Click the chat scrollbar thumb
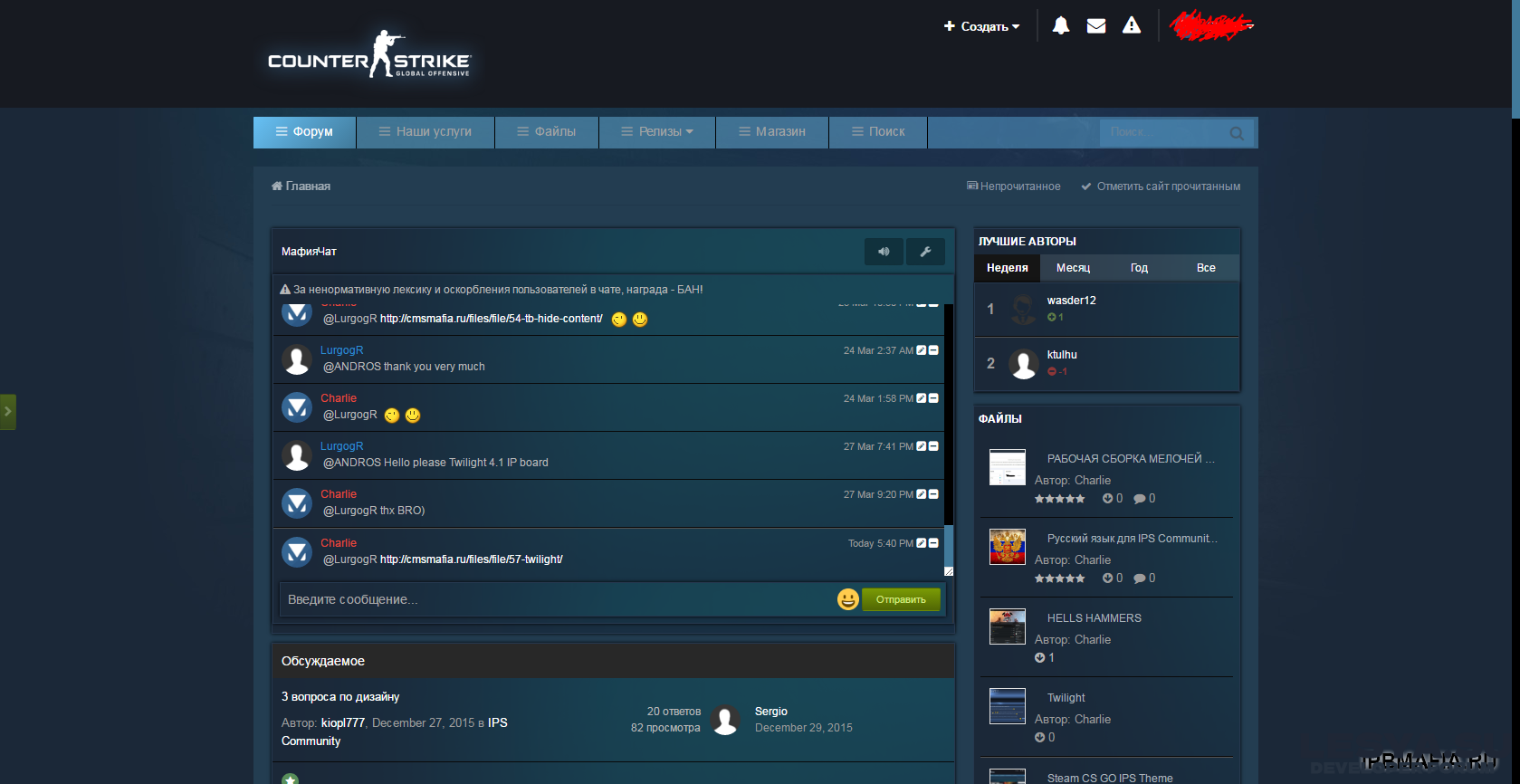Viewport: 1520px width, 784px height. pos(949,546)
